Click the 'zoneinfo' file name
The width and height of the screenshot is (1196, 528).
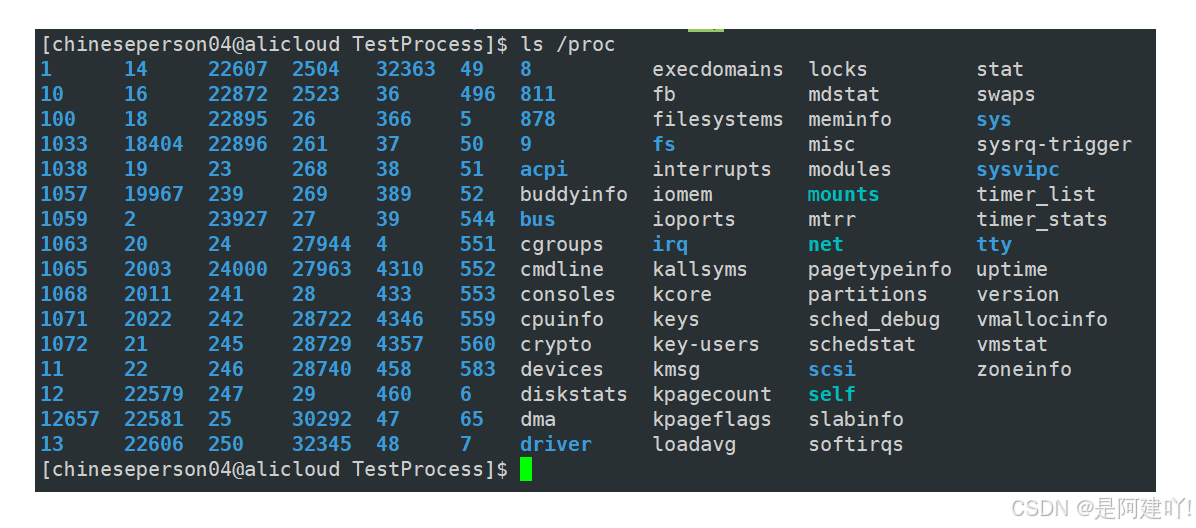point(1024,369)
